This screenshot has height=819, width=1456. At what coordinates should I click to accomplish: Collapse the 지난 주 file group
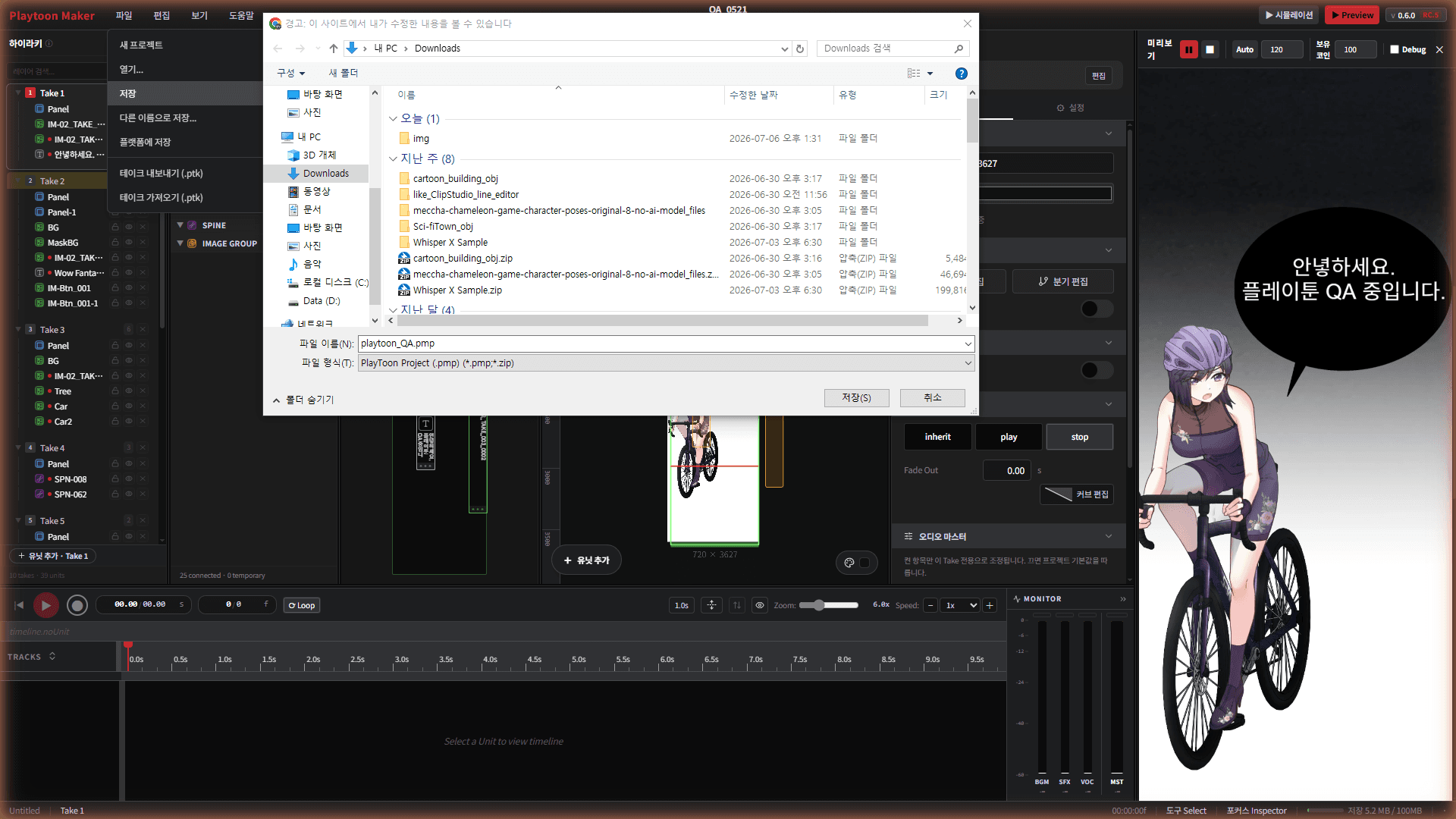point(393,159)
